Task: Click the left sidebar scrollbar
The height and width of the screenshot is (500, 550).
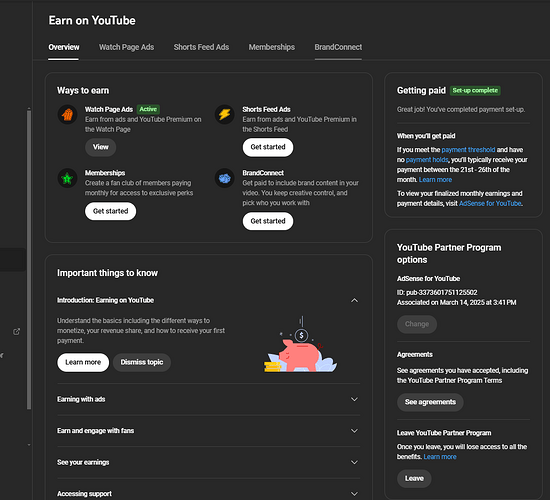Action: pyautogui.click(x=29, y=260)
